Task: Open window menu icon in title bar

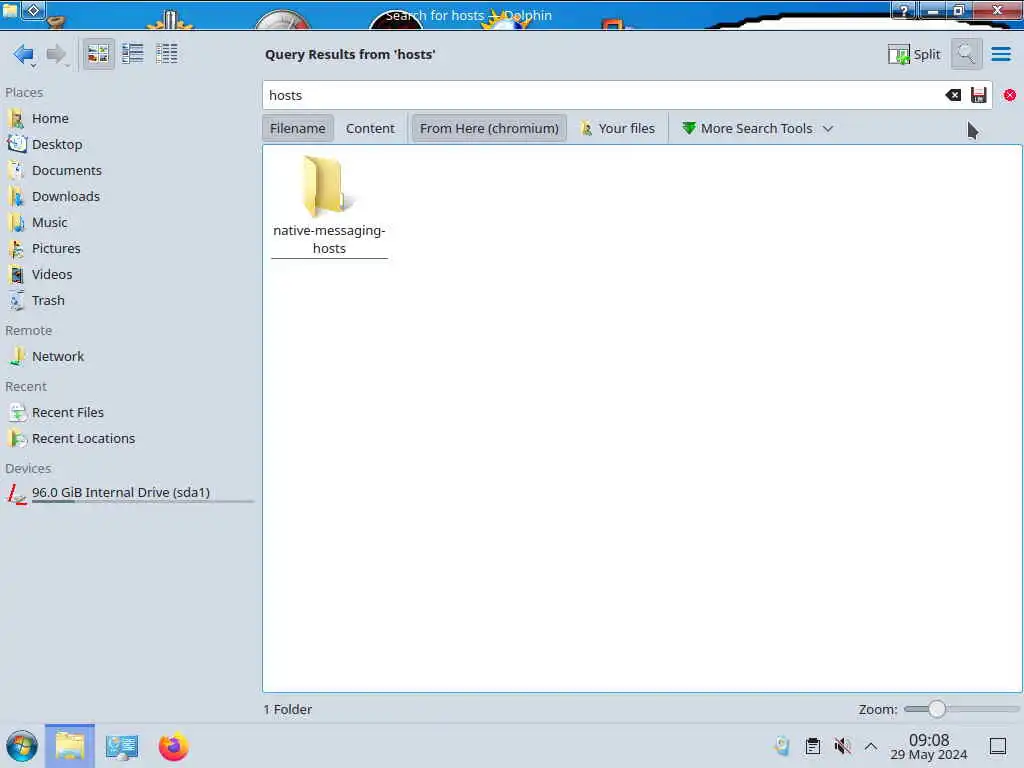Action: pos(10,11)
